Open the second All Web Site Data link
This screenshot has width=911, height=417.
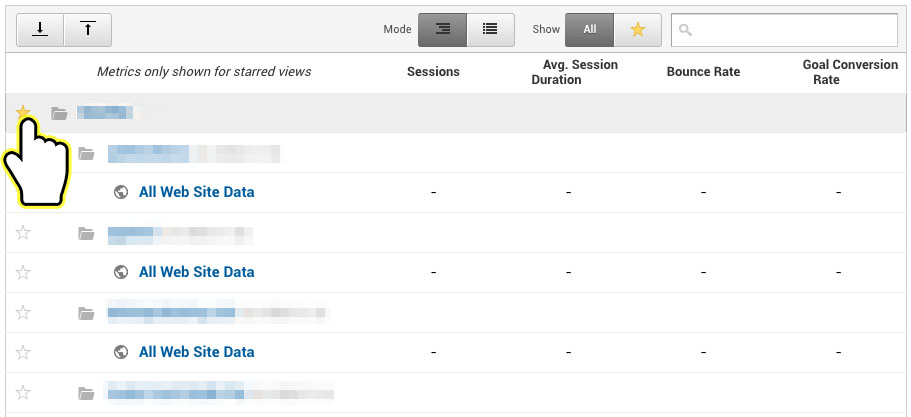[196, 272]
